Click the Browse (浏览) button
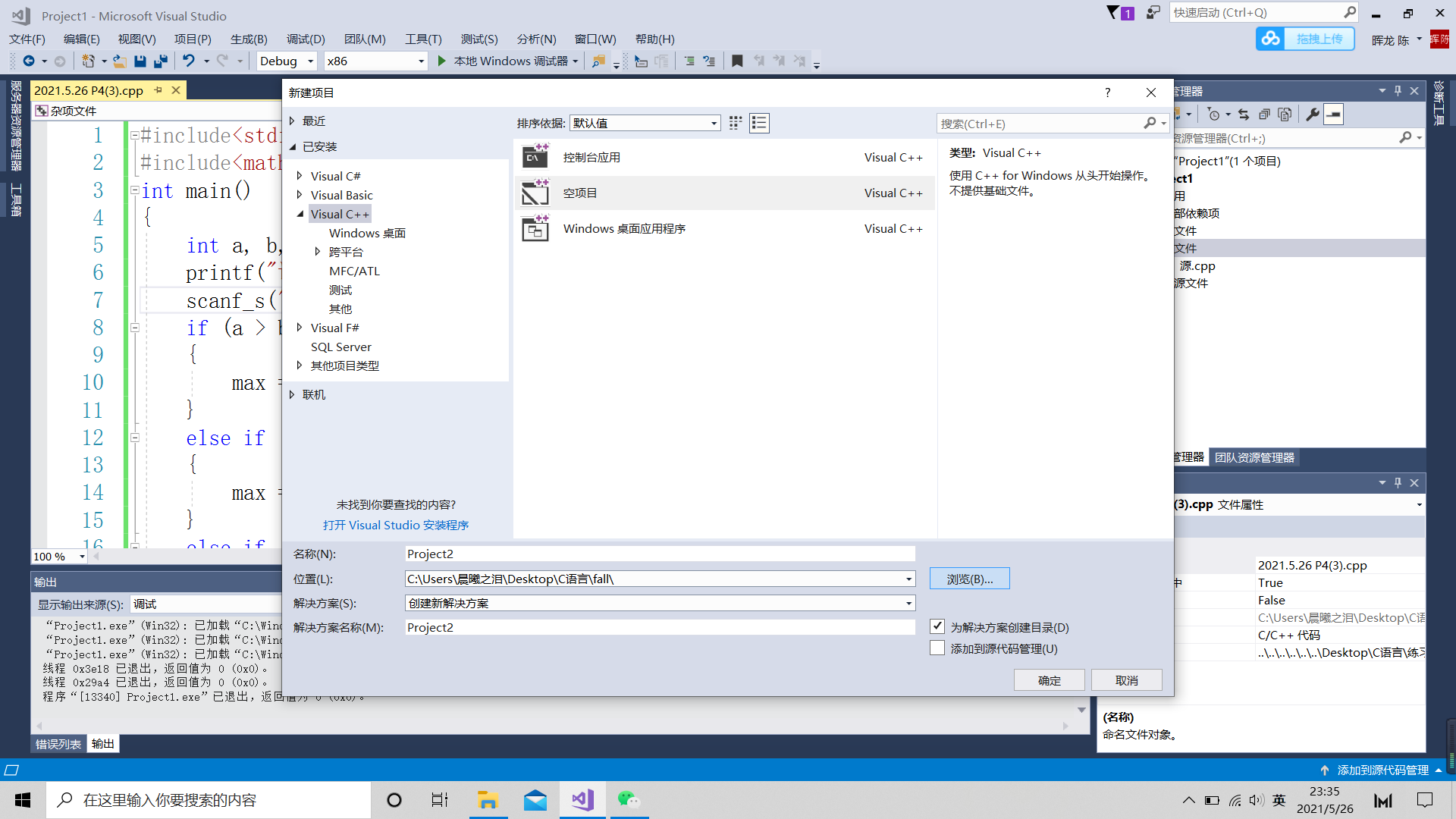This screenshot has height=819, width=1456. click(x=969, y=579)
